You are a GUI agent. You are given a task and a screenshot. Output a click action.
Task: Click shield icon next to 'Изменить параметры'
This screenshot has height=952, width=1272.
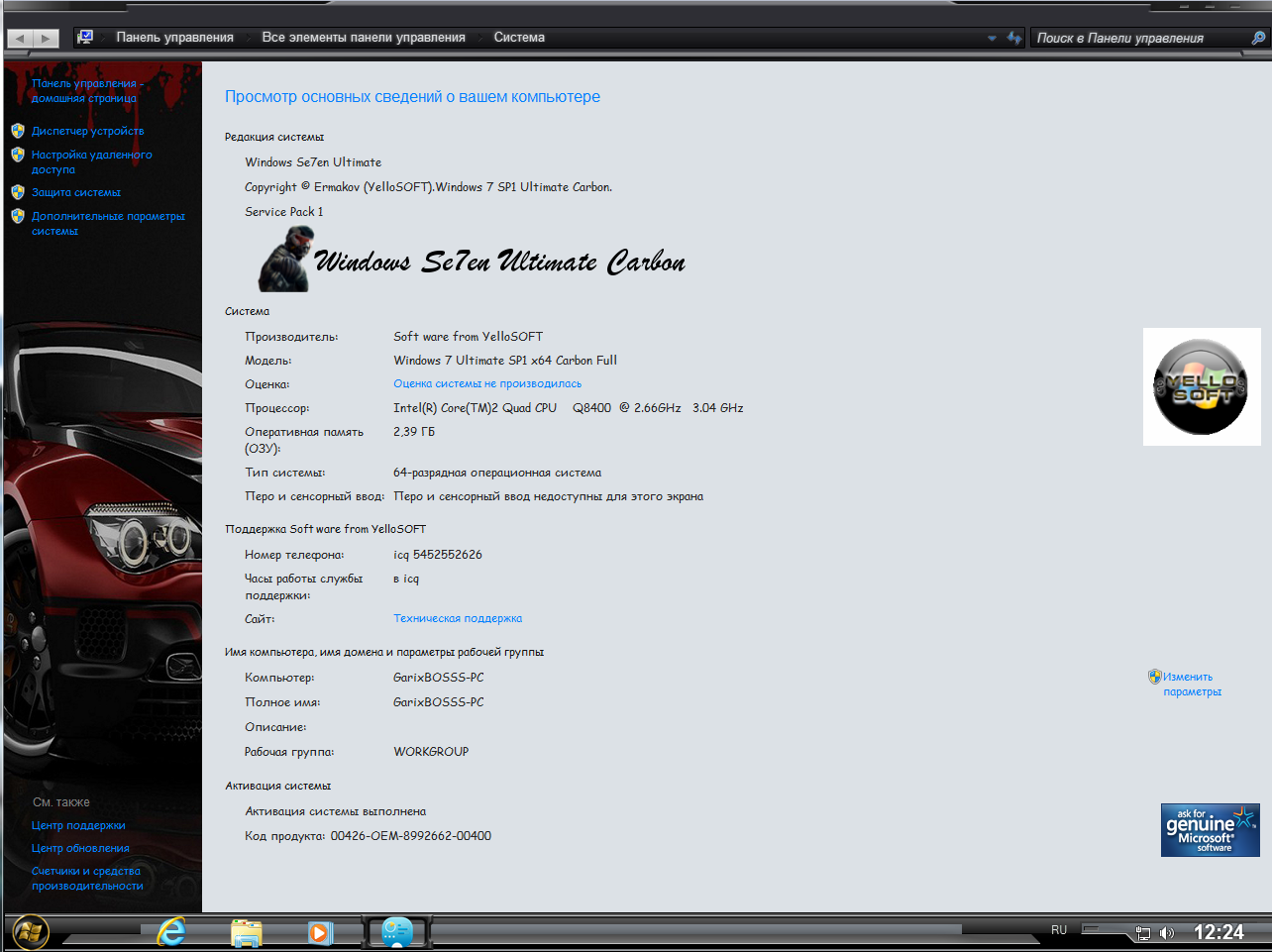pos(1155,677)
